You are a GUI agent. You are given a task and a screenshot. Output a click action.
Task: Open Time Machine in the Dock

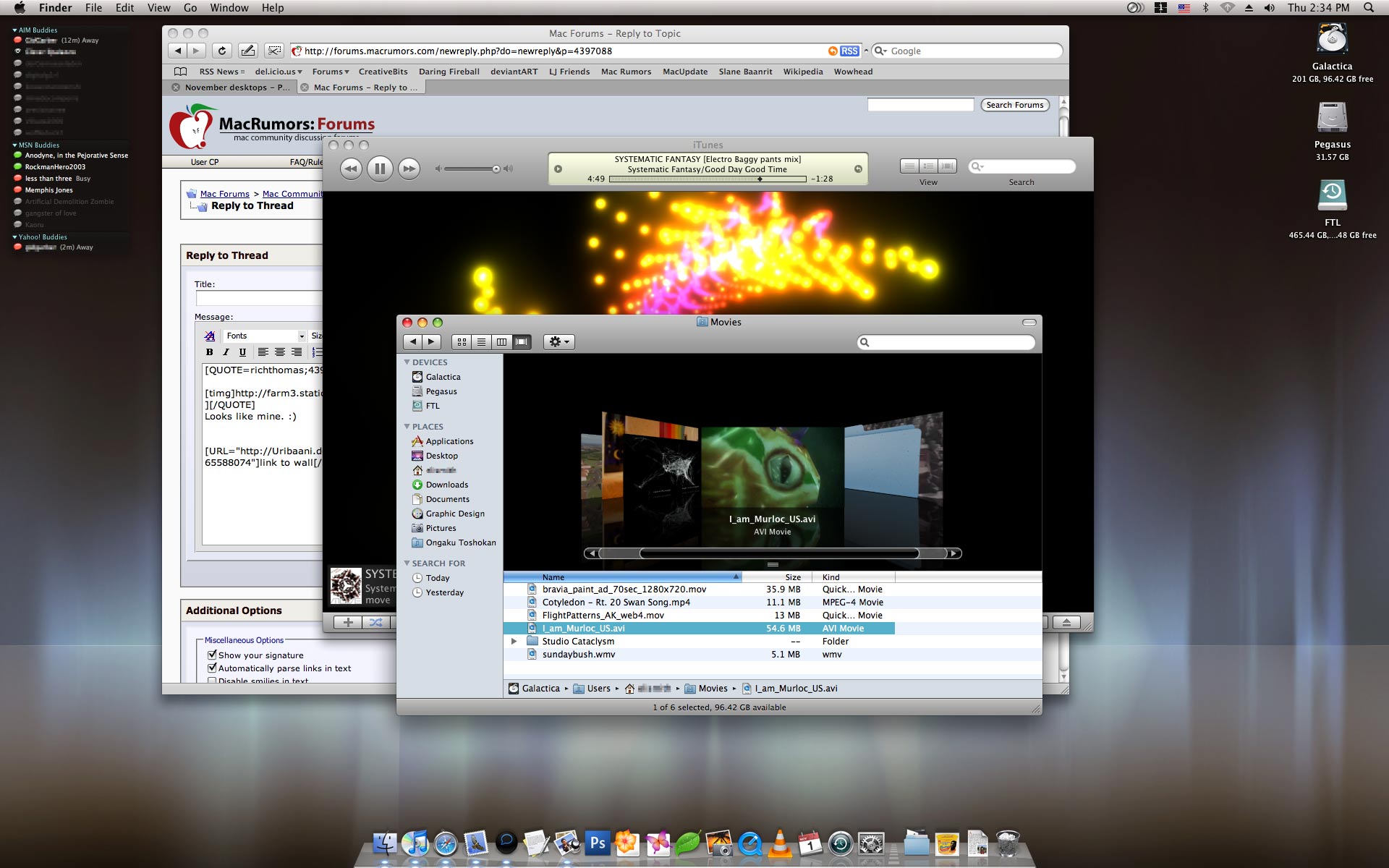(x=841, y=843)
